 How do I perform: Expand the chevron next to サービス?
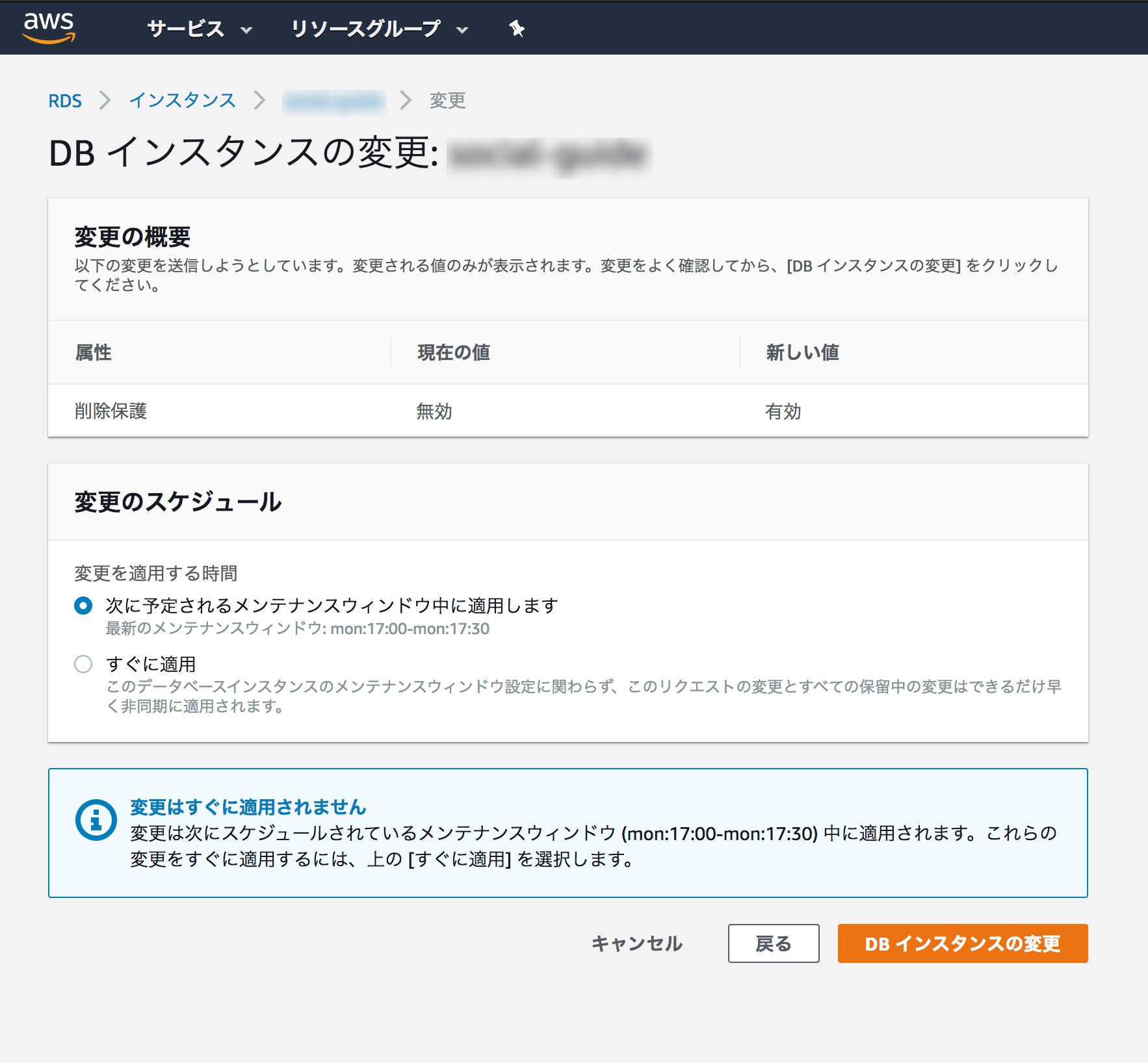[245, 30]
